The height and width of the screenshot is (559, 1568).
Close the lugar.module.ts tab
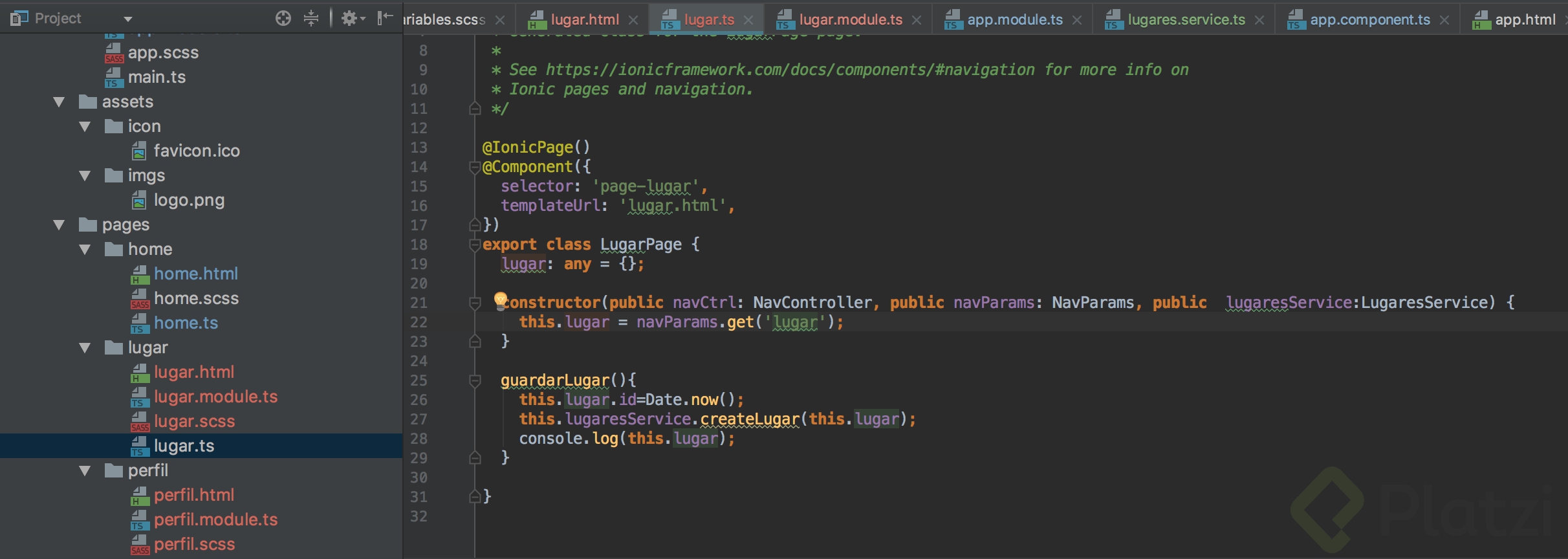[917, 20]
